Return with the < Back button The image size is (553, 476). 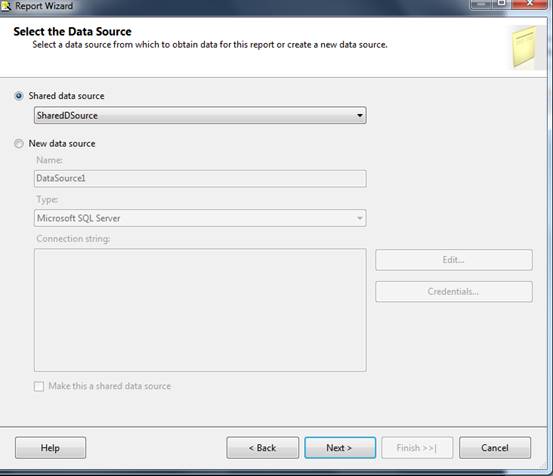(262, 448)
